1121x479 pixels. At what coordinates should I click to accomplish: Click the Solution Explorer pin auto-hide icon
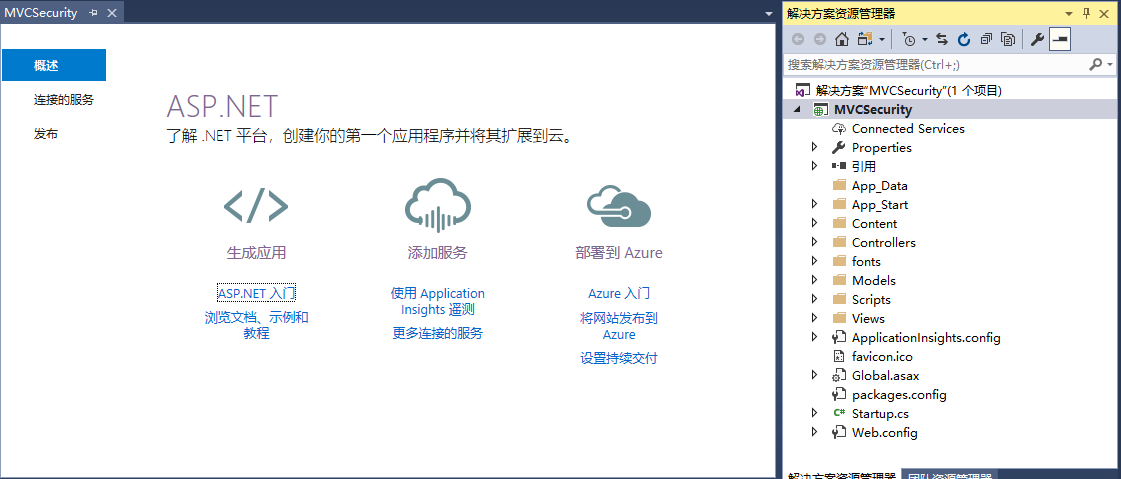coord(1086,13)
